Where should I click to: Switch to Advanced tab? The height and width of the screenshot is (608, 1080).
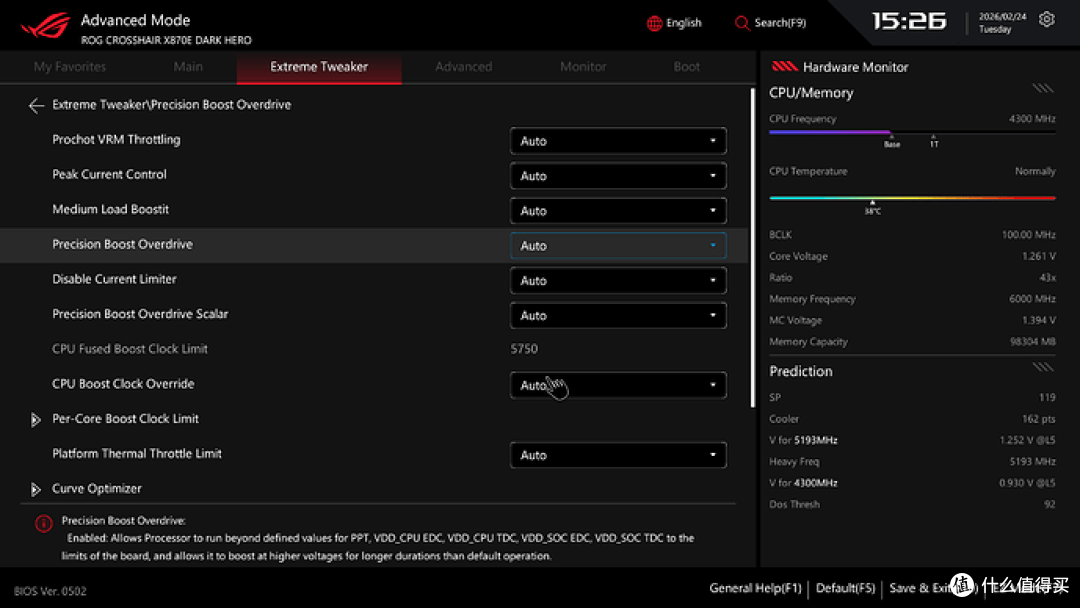[x=464, y=67]
